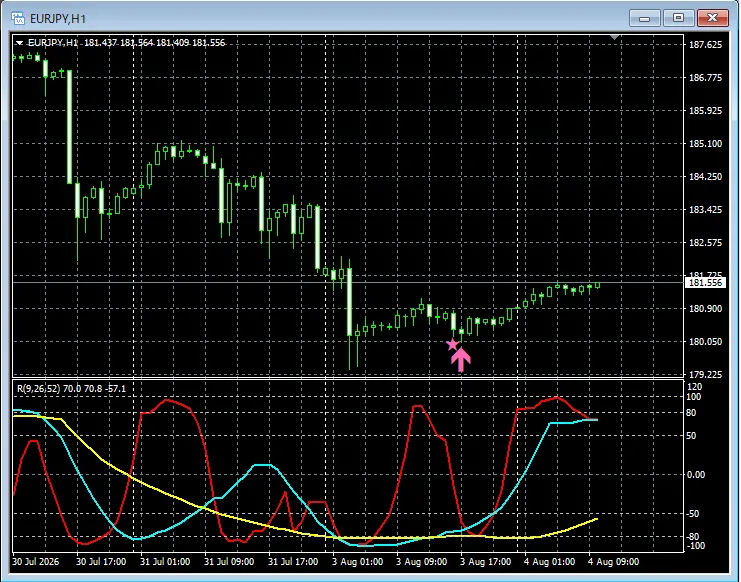The height and width of the screenshot is (582, 741).
Task: Click the time axis label 3 Aug 09:00
Action: tap(422, 562)
